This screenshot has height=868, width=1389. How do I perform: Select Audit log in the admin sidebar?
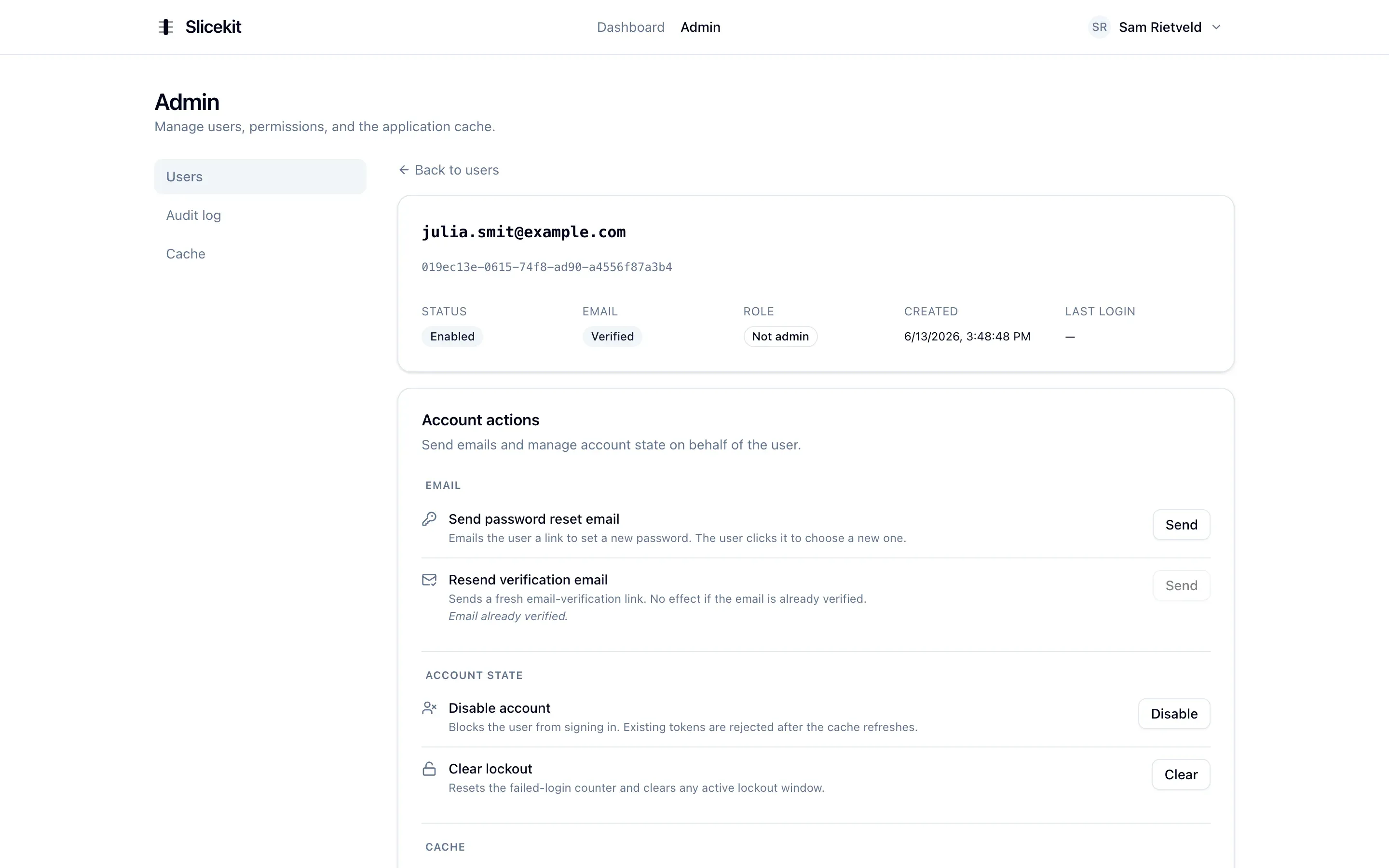(260, 215)
